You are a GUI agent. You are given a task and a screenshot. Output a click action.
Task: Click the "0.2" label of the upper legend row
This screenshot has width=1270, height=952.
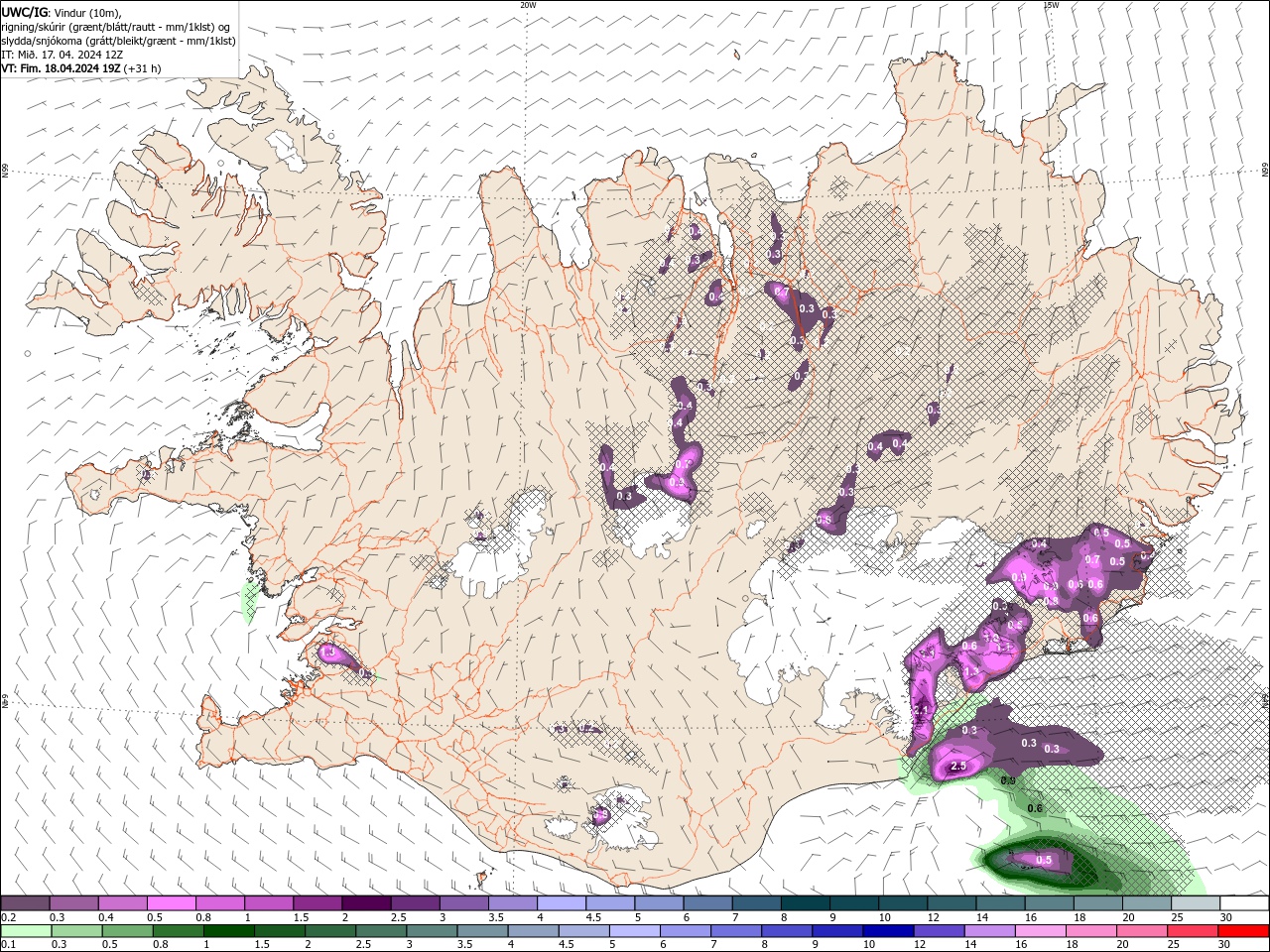tap(9, 917)
